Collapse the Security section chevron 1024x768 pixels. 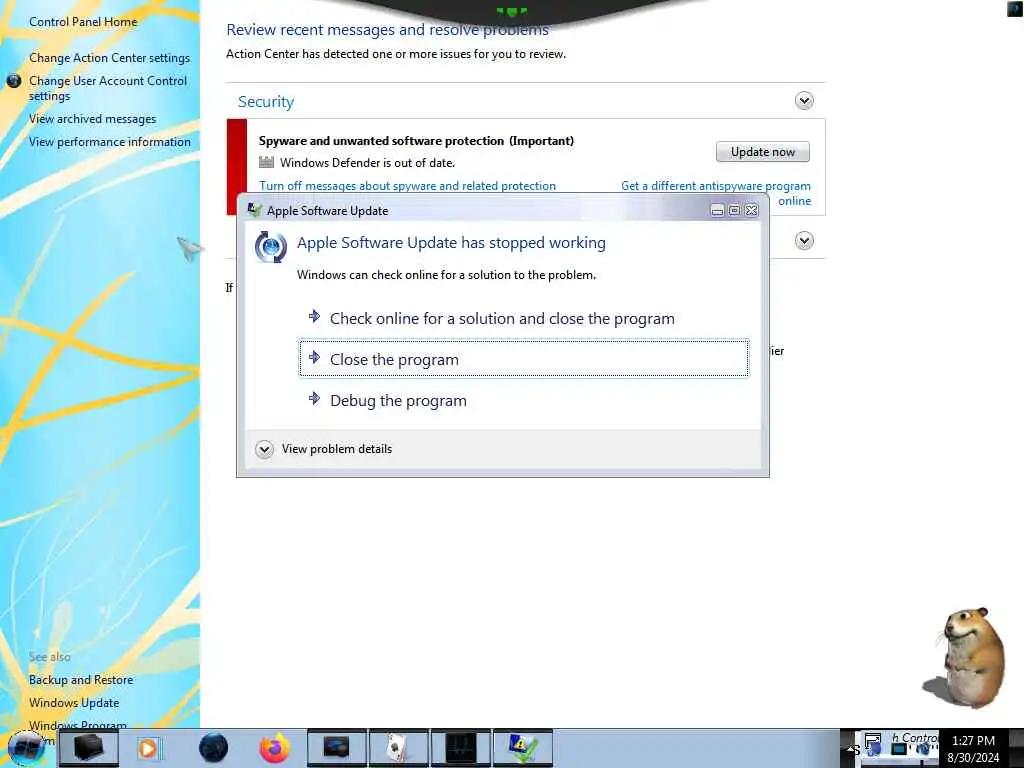(804, 101)
